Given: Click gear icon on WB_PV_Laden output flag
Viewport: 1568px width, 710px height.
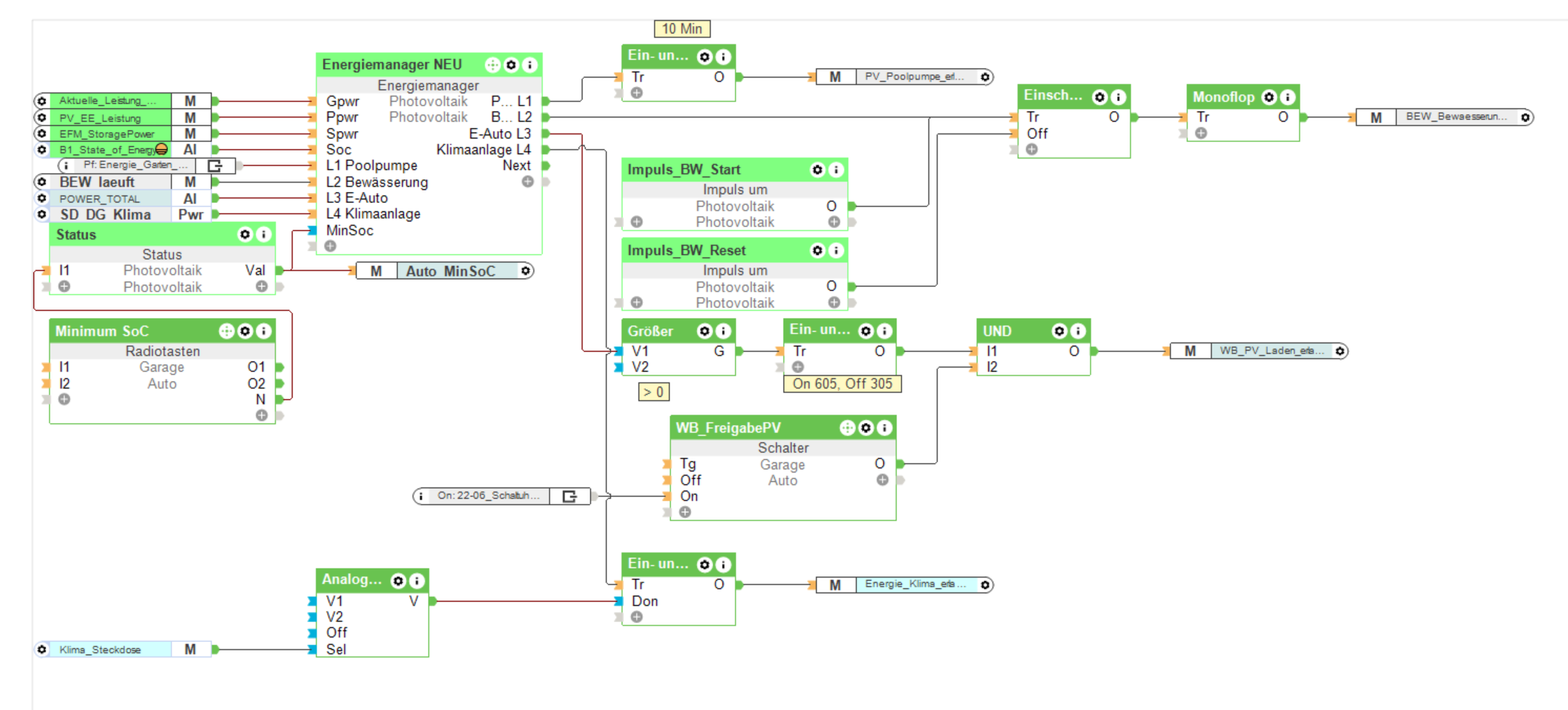Looking at the screenshot, I should pyautogui.click(x=1340, y=351).
